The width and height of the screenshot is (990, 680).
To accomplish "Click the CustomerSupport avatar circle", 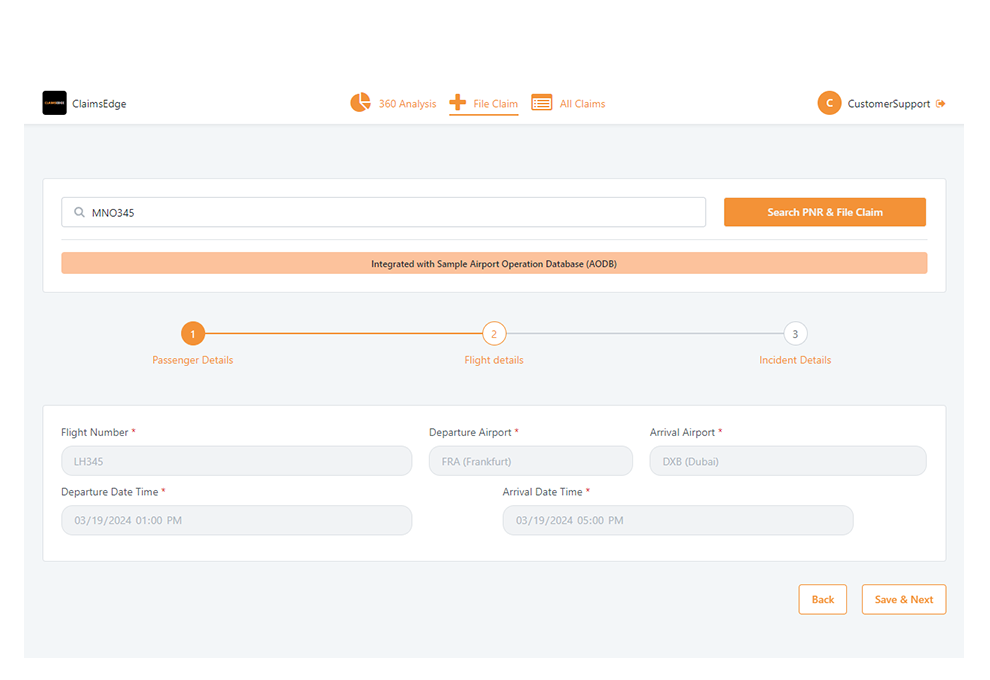I will pos(829,103).
